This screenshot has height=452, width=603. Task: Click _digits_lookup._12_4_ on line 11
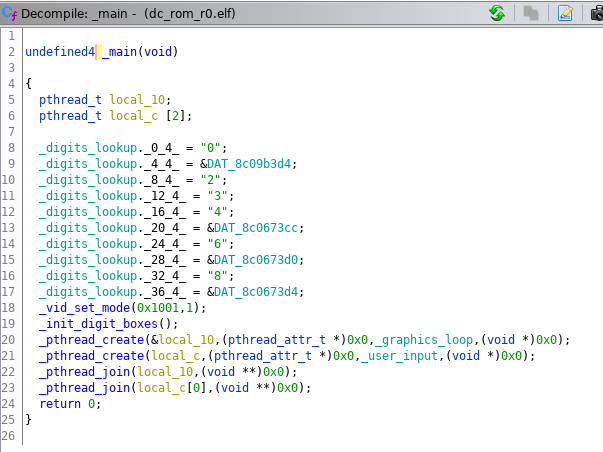pos(112,196)
